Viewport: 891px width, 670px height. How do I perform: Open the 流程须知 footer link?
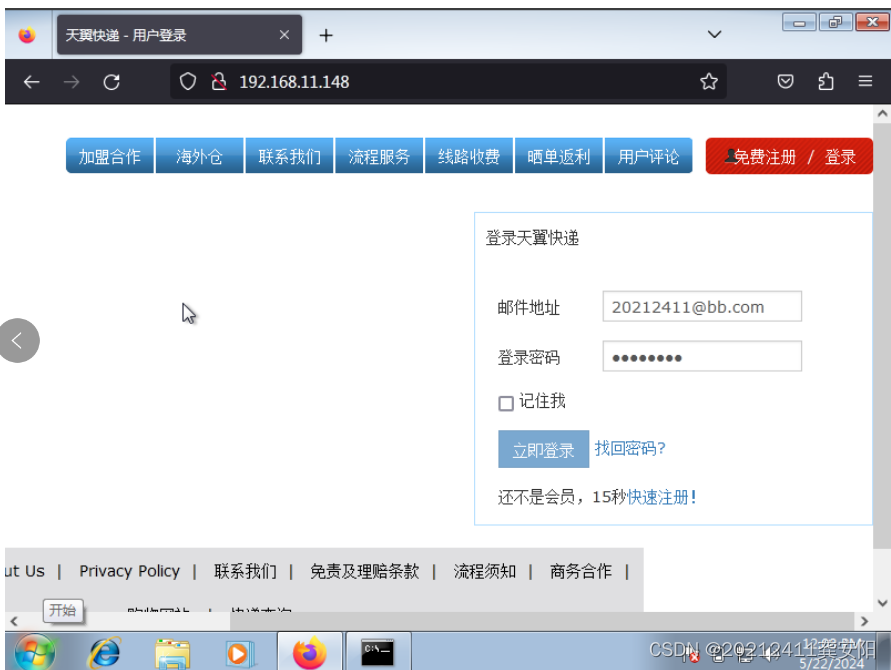(484, 571)
